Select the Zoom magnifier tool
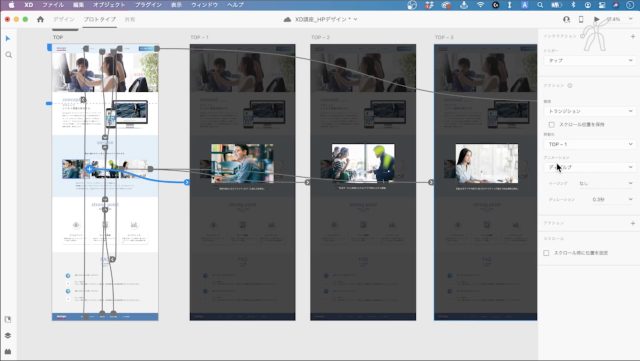Viewport: 640px width, 361px height. [9, 55]
